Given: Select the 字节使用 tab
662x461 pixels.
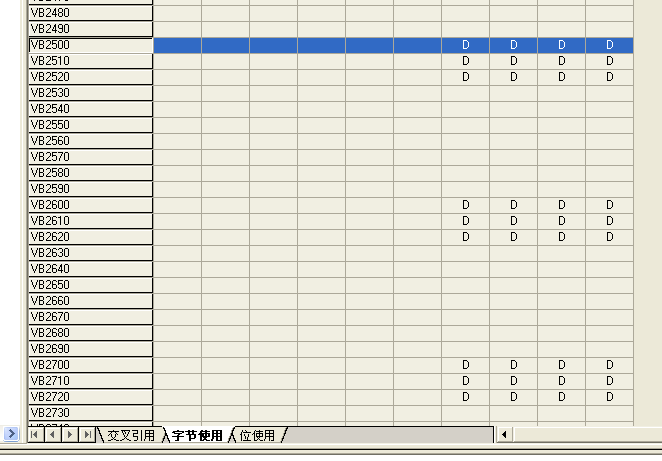Looking at the screenshot, I should [x=197, y=435].
